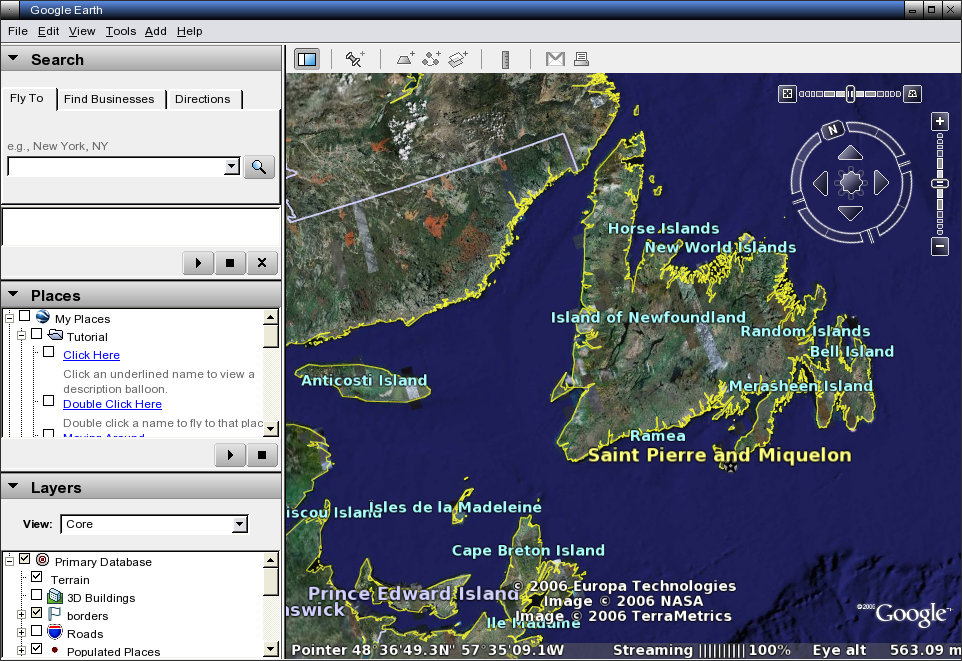962x661 pixels.
Task: Open the Add menu
Action: click(156, 31)
